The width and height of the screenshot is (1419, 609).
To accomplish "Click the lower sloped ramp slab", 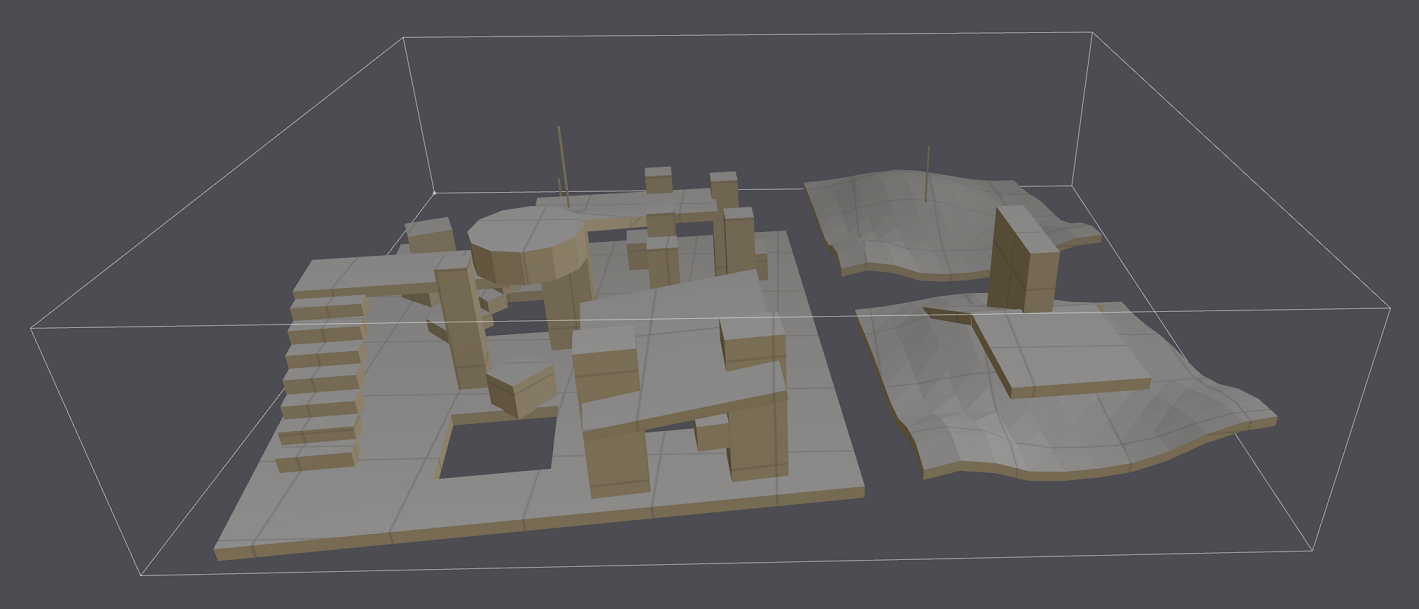I will (682, 397).
